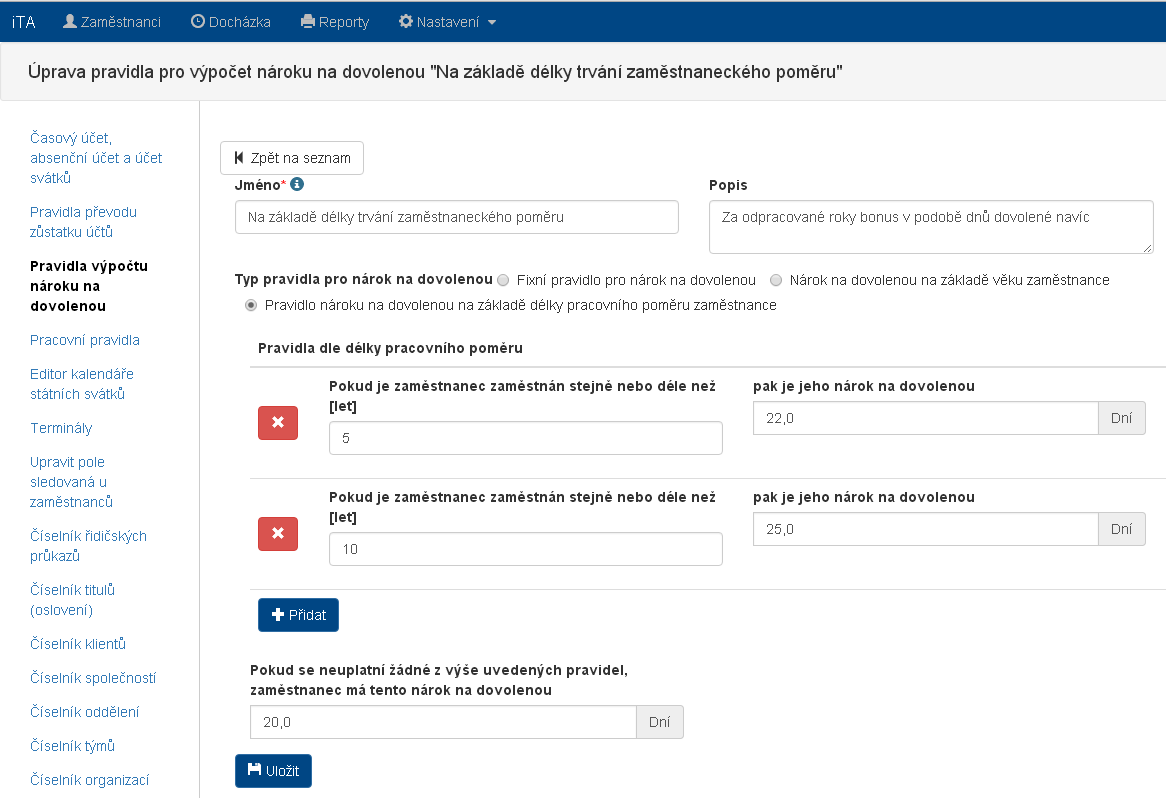Open Zaměstnanci from the top navigation
1166x798 pixels.
click(x=112, y=21)
